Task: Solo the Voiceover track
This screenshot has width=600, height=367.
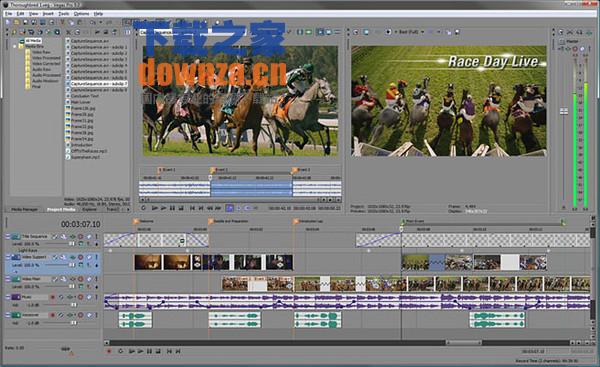Action: pyautogui.click(x=96, y=315)
